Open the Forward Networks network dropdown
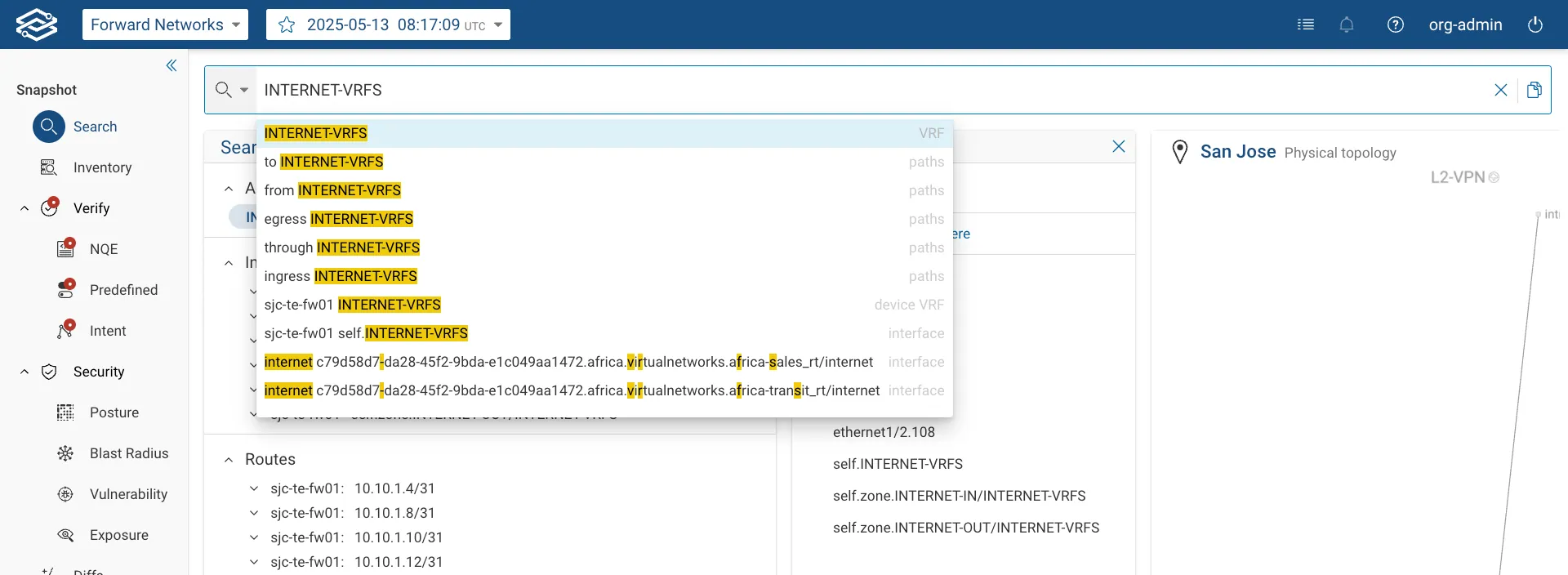The width and height of the screenshot is (1568, 575). (x=165, y=25)
